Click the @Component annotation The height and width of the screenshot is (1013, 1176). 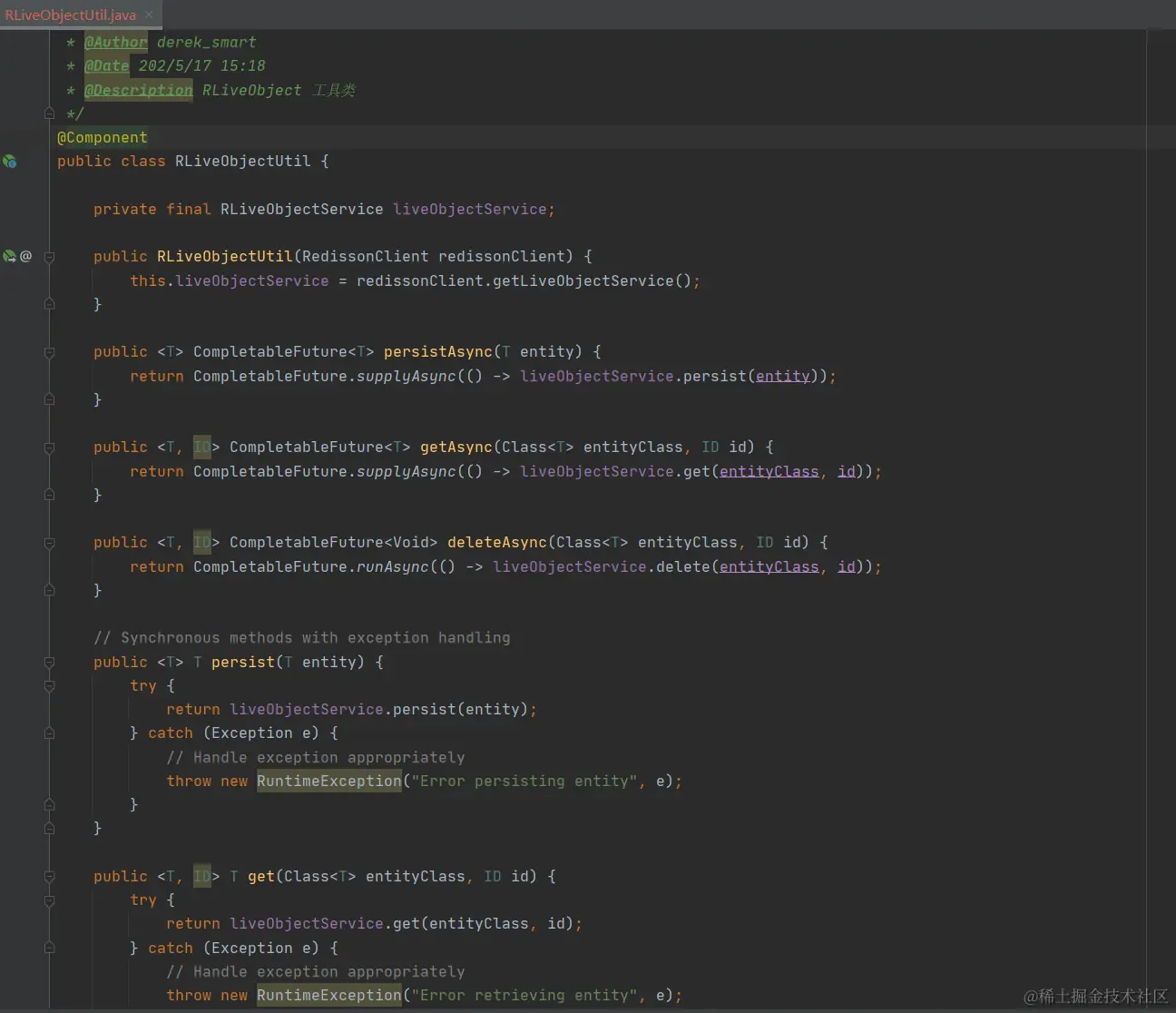[x=102, y=137]
